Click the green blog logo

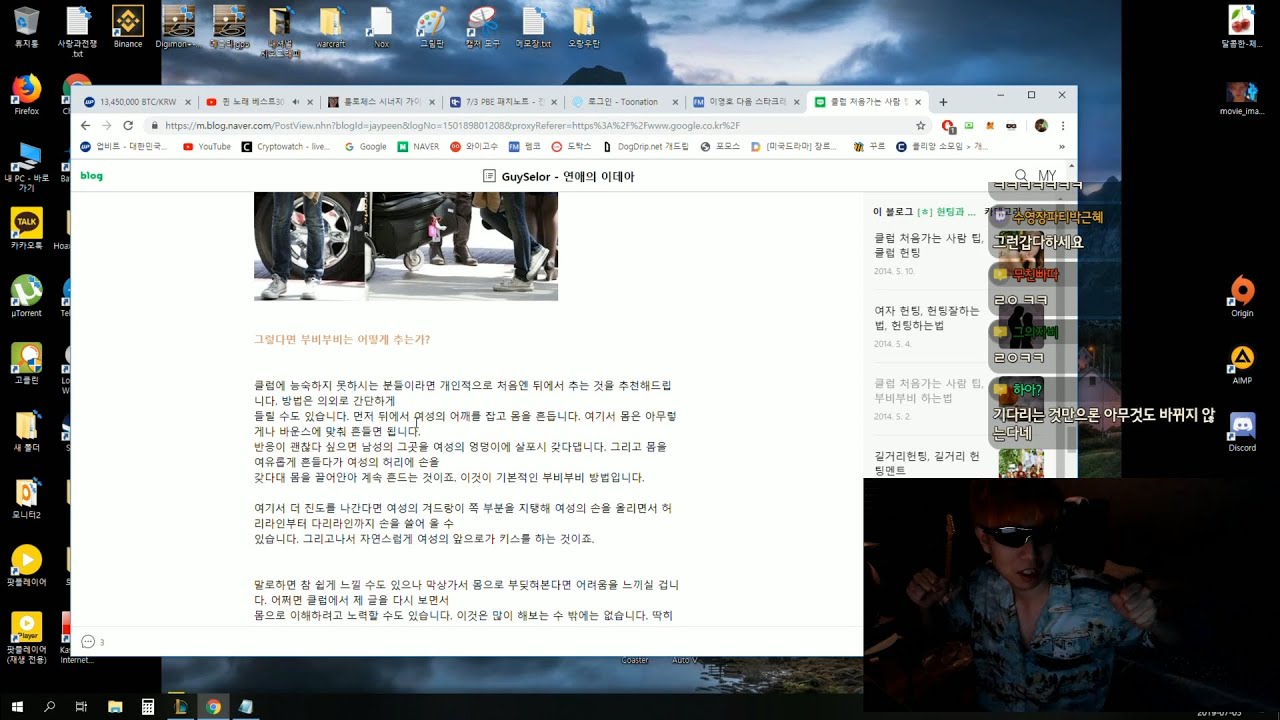click(91, 176)
